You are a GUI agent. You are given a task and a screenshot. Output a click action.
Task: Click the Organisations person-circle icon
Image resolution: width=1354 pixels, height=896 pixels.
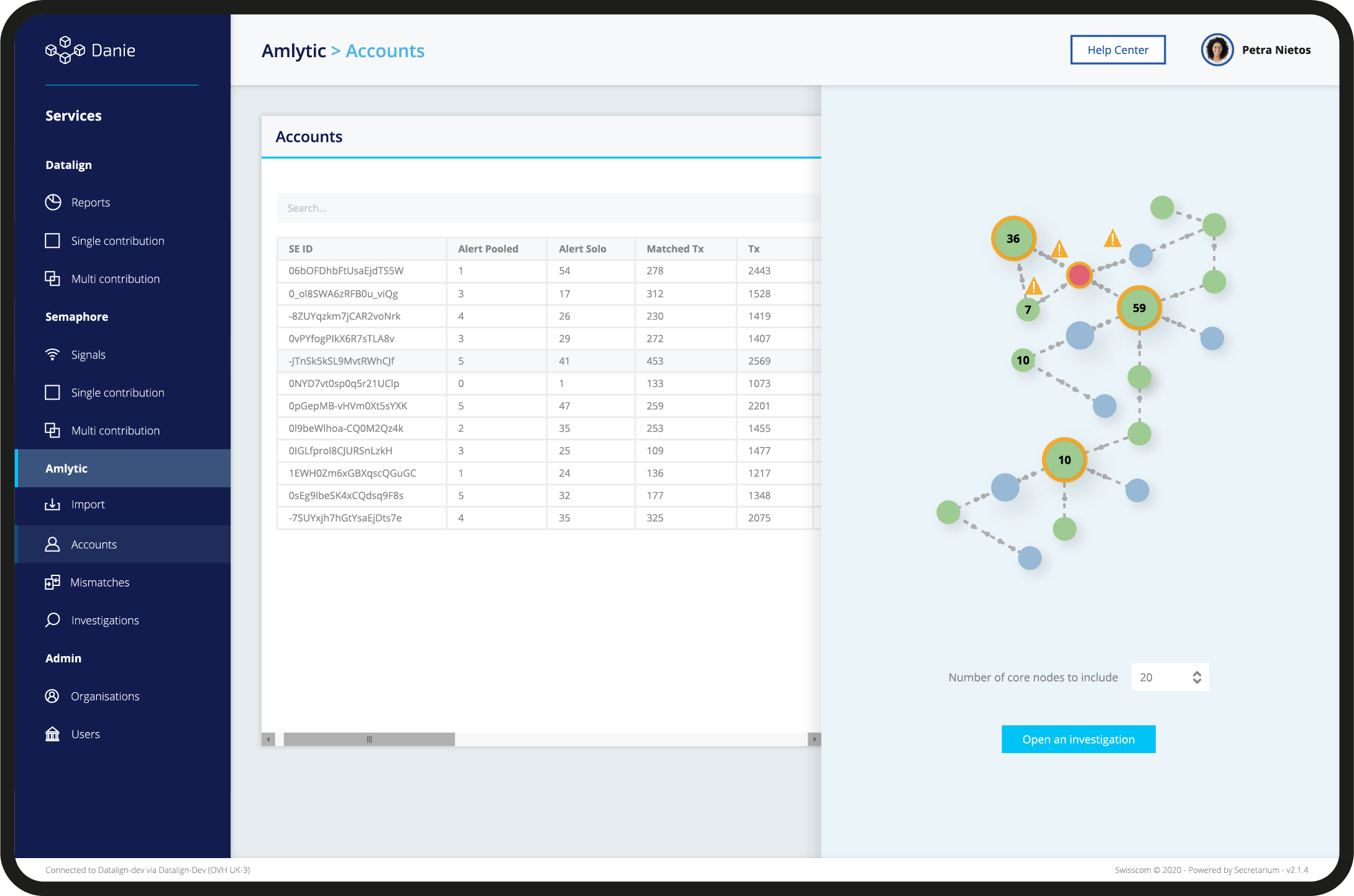[53, 696]
